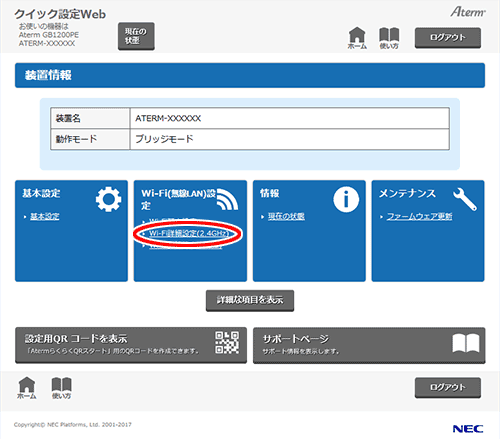
Task: Click the 装置情報 section header
Action: coord(250,75)
